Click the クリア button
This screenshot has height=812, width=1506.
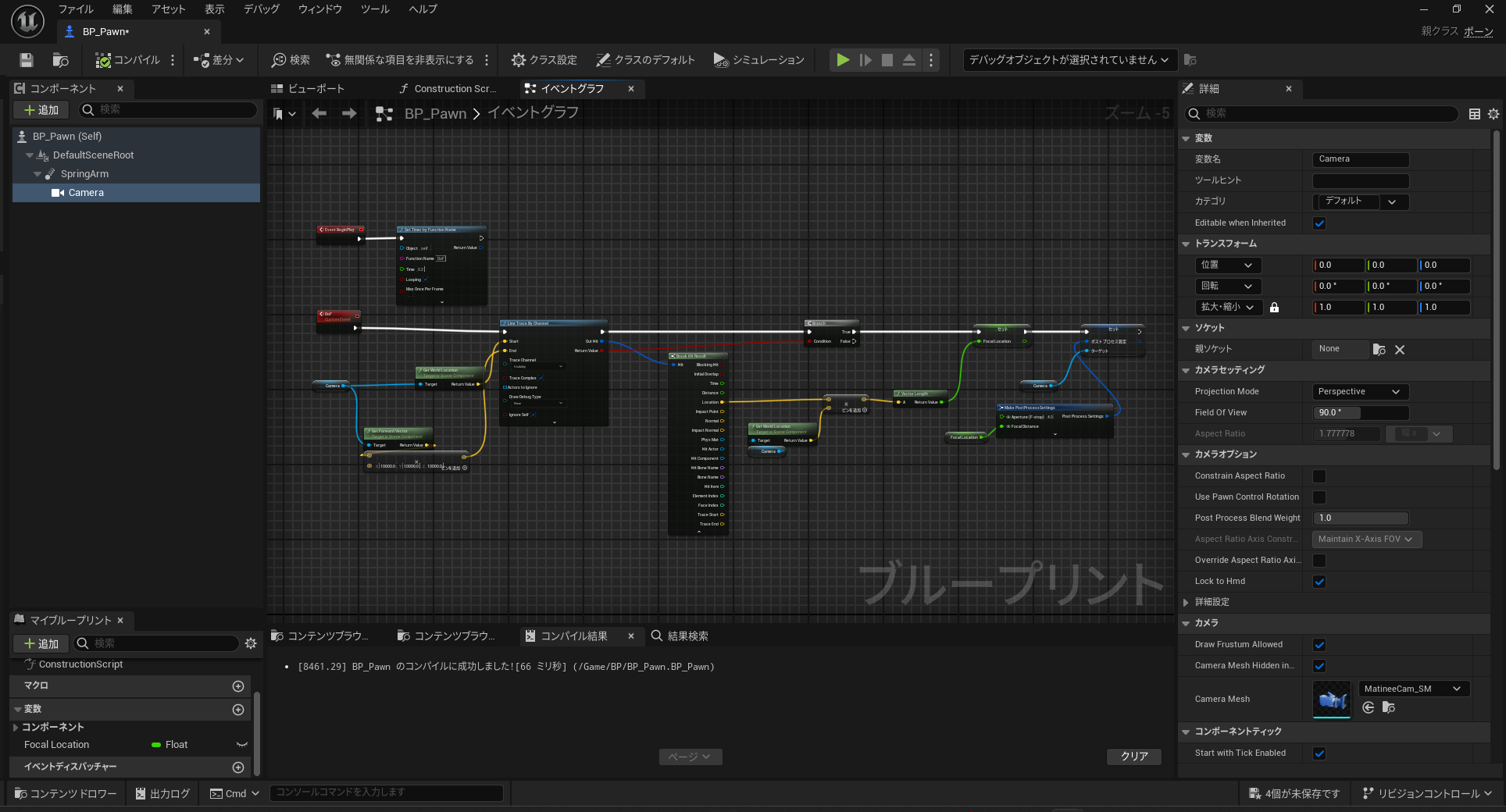click(1133, 756)
